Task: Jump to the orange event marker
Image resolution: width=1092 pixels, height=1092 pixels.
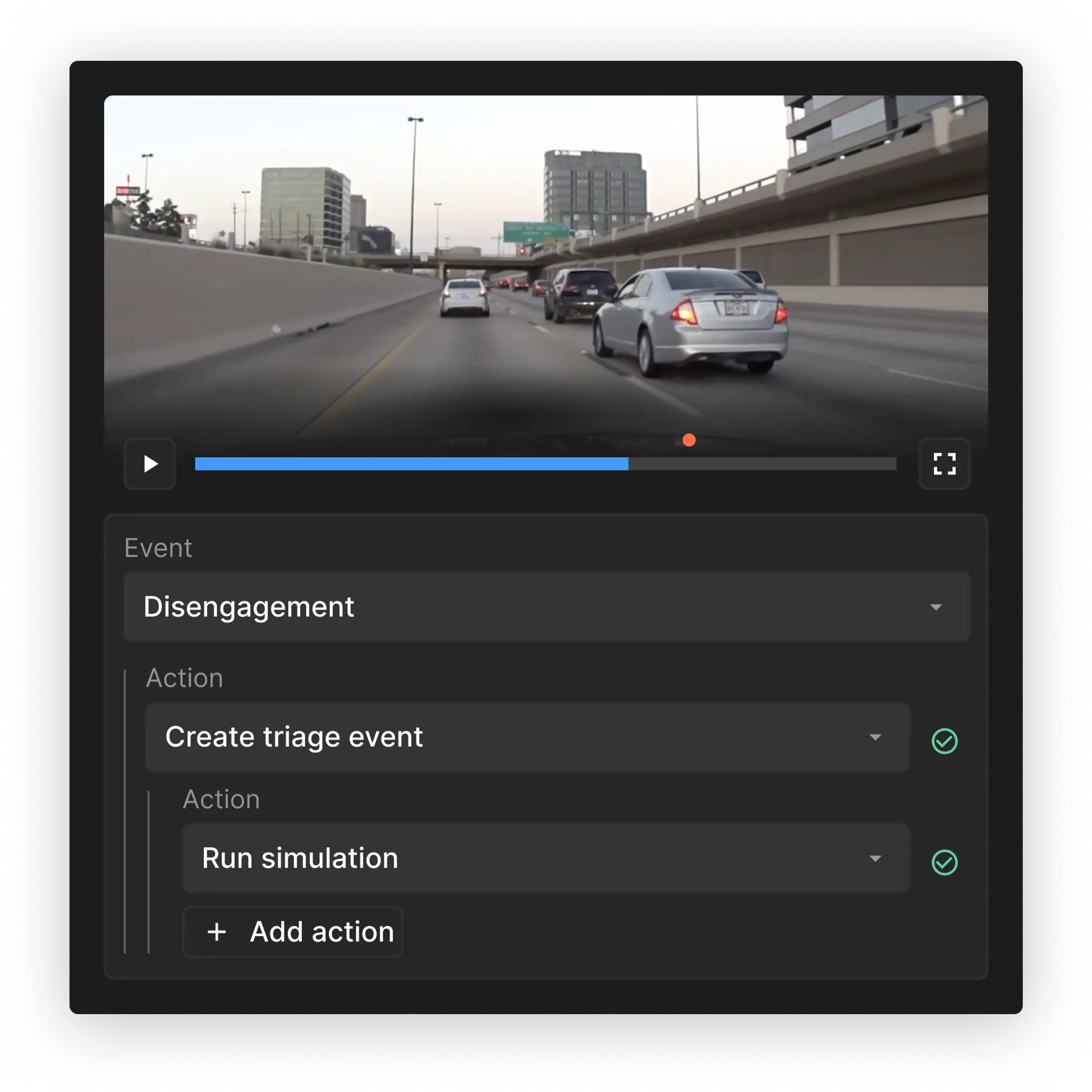Action: click(688, 440)
